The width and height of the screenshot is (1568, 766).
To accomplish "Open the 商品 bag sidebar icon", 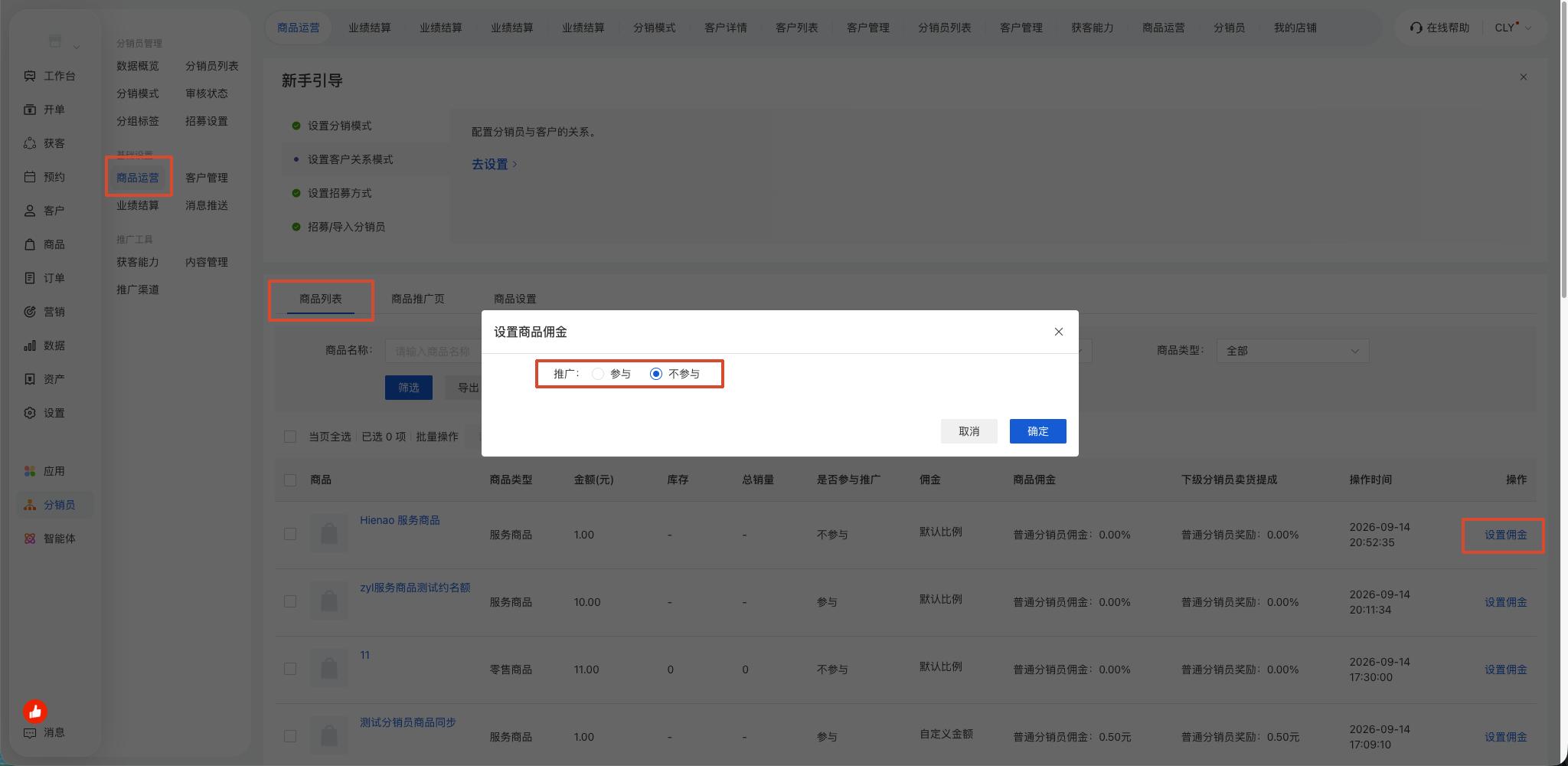I will point(30,244).
